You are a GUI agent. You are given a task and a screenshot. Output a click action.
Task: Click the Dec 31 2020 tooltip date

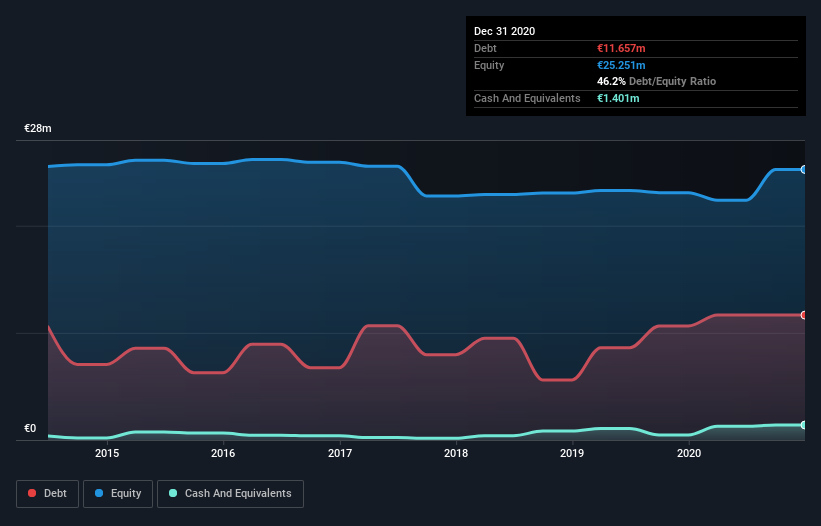pyautogui.click(x=504, y=31)
